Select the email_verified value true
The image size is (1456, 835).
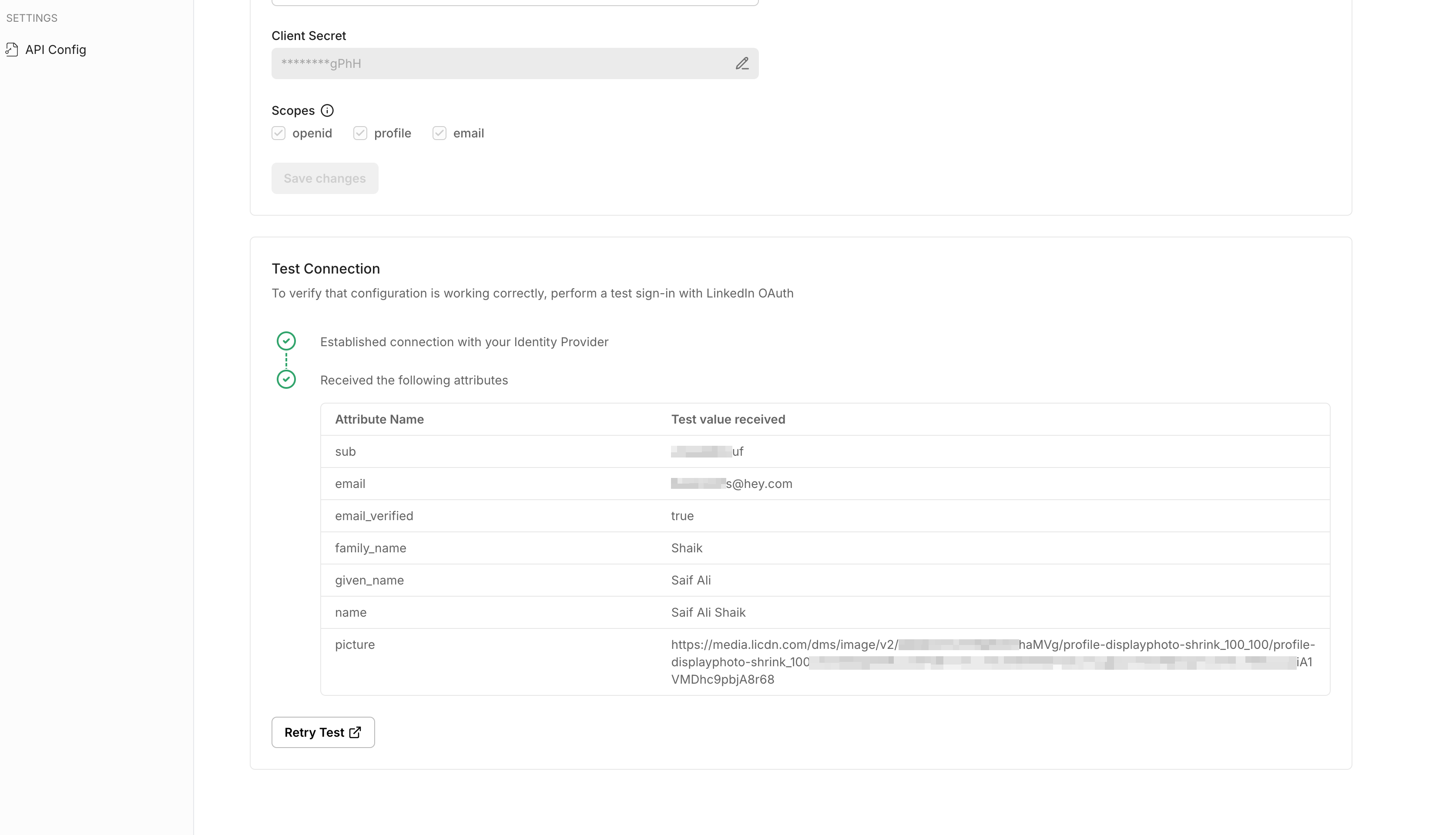click(x=682, y=516)
